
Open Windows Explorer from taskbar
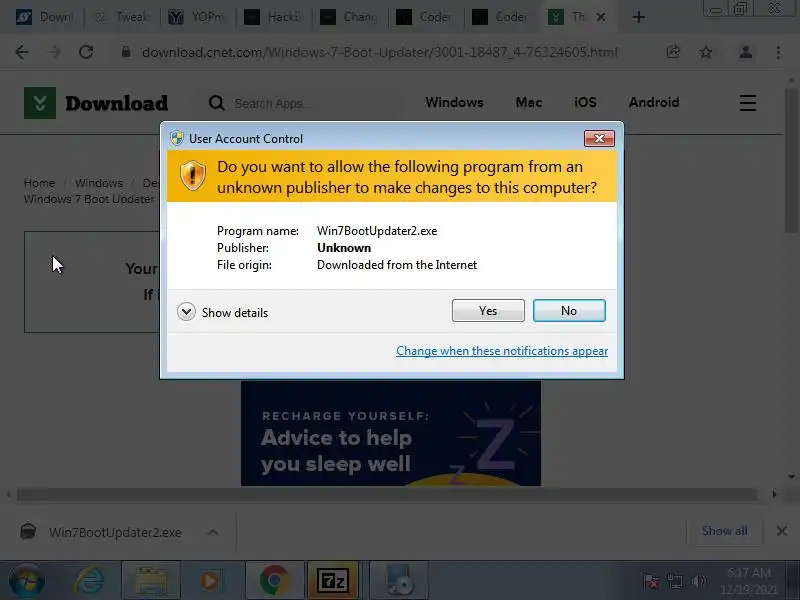151,581
